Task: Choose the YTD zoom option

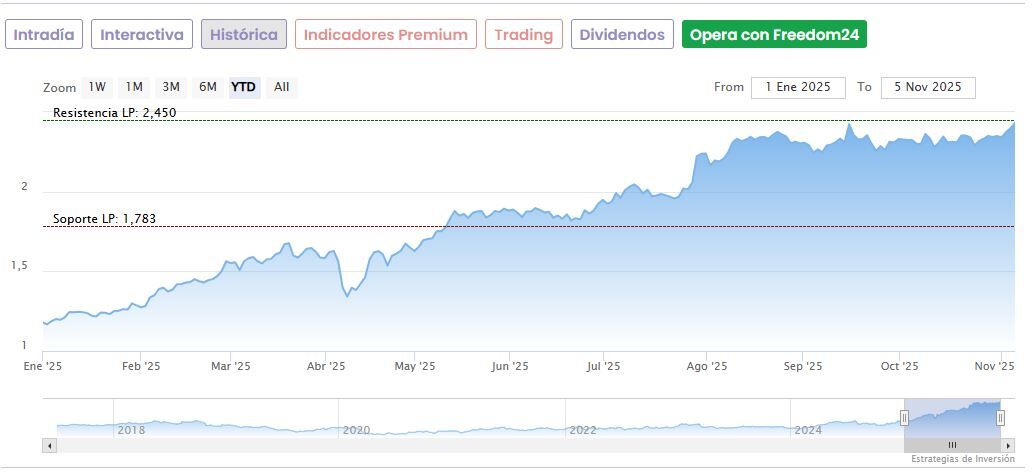Action: pyautogui.click(x=244, y=87)
